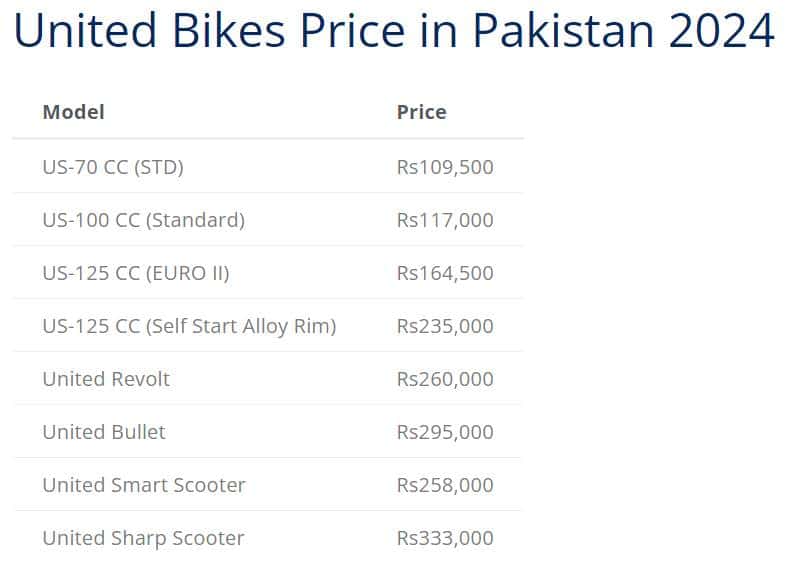
Task: Click the page title heading text
Action: click(393, 32)
